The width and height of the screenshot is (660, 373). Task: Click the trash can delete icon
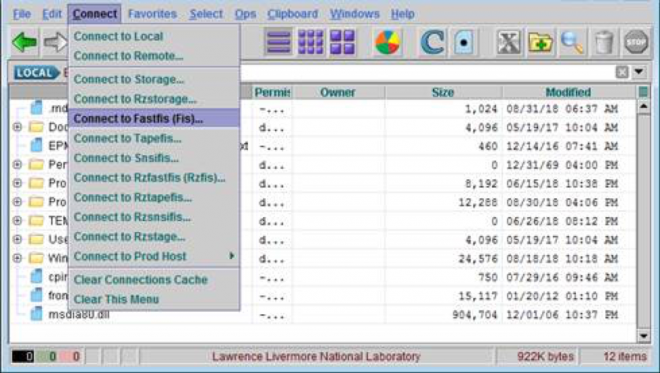604,42
